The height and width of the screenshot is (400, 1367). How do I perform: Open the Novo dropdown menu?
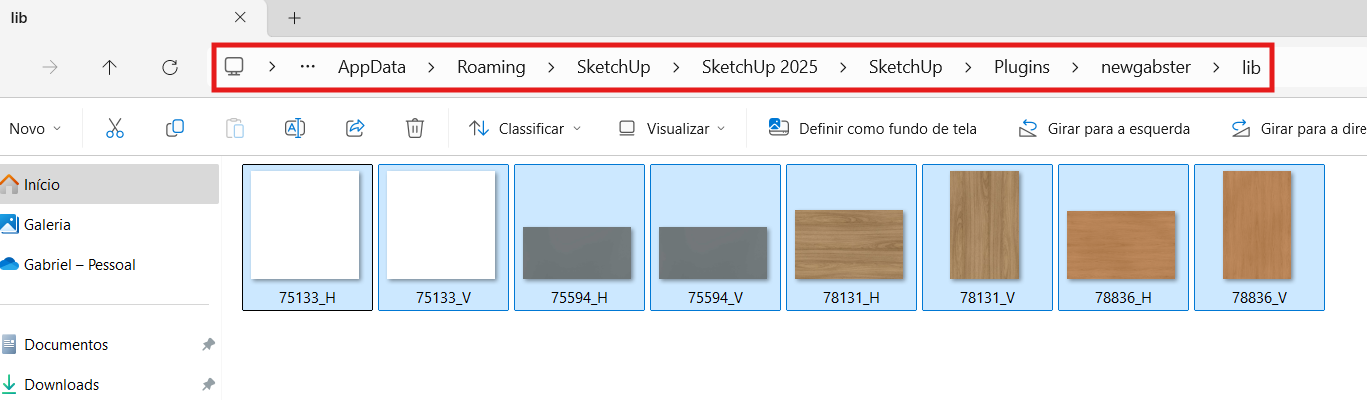coord(35,128)
